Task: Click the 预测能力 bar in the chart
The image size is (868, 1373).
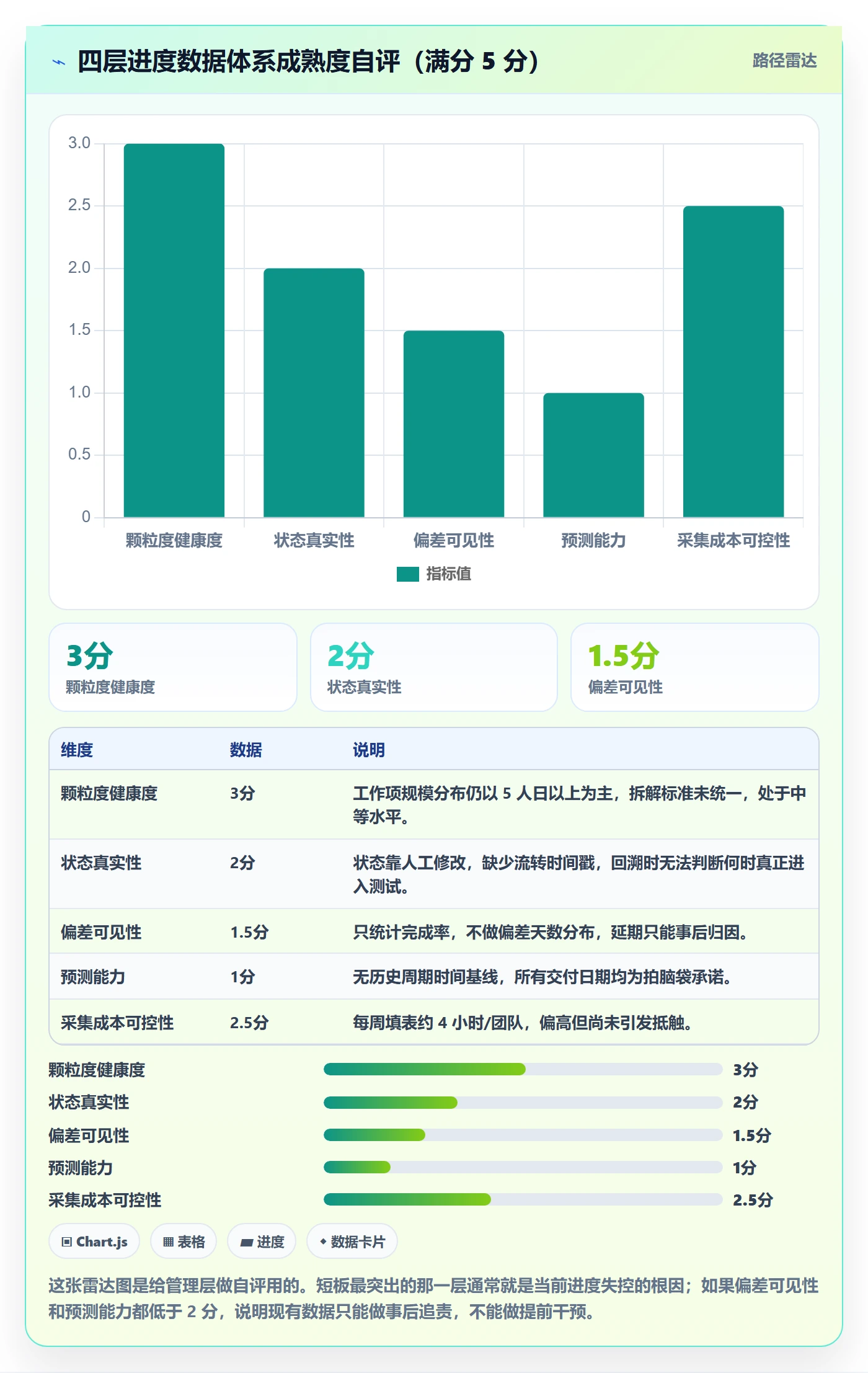Action: coord(593,455)
